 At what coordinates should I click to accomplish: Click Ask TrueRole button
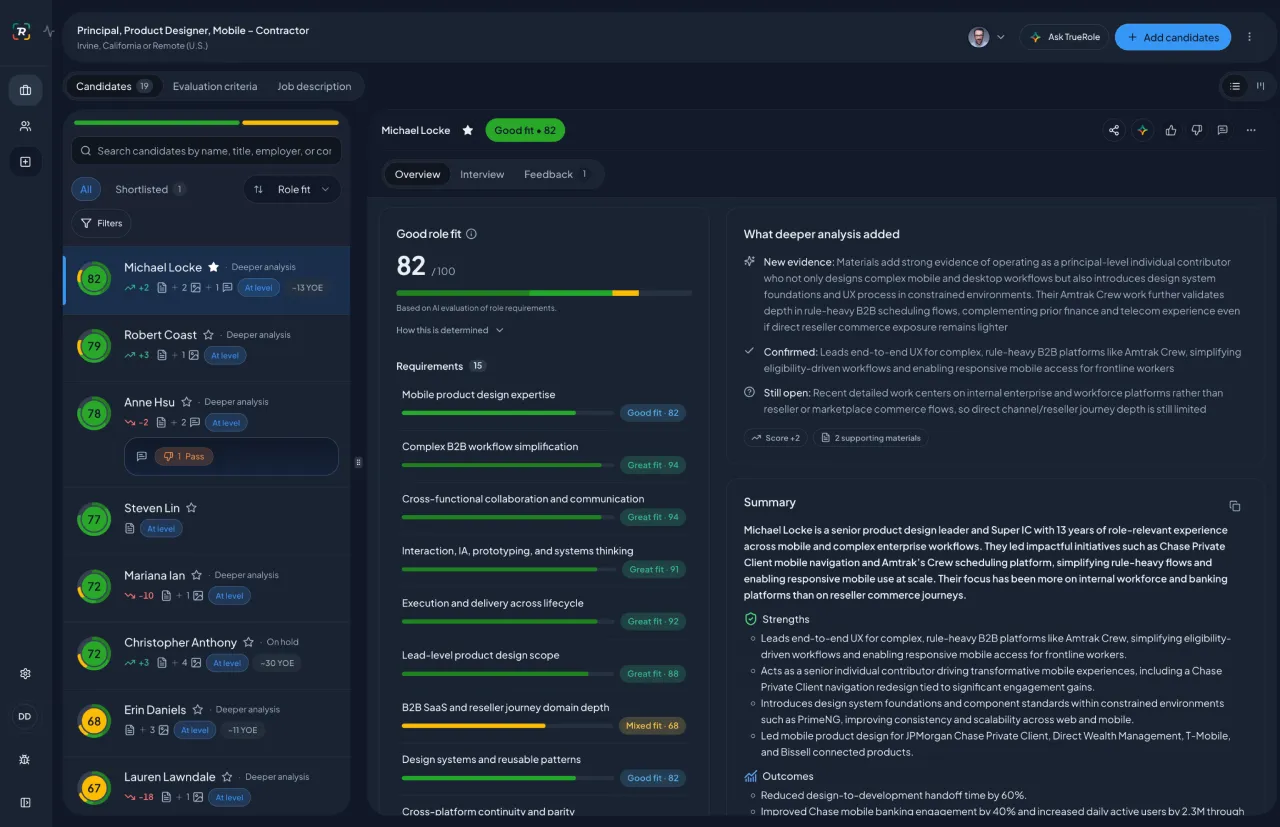[1064, 37]
